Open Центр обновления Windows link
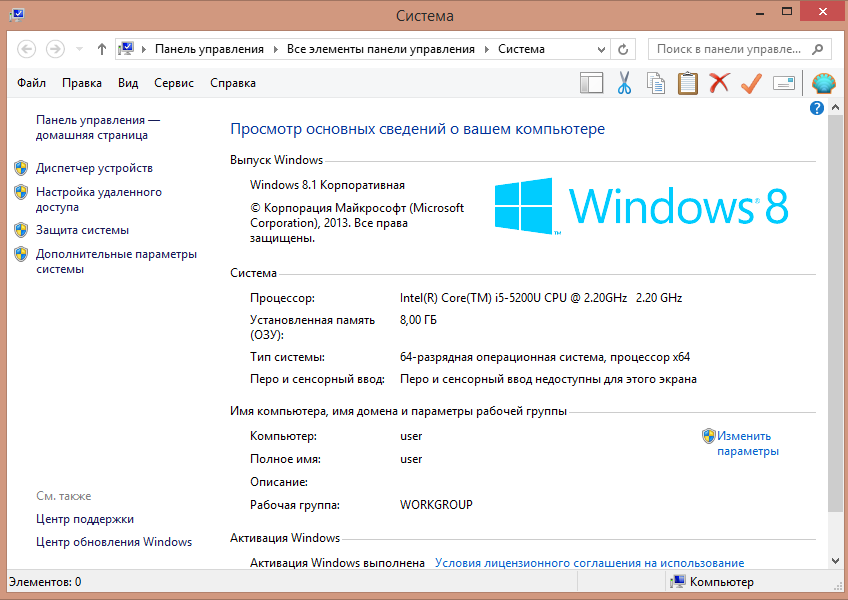This screenshot has height=600, width=848. click(x=114, y=542)
